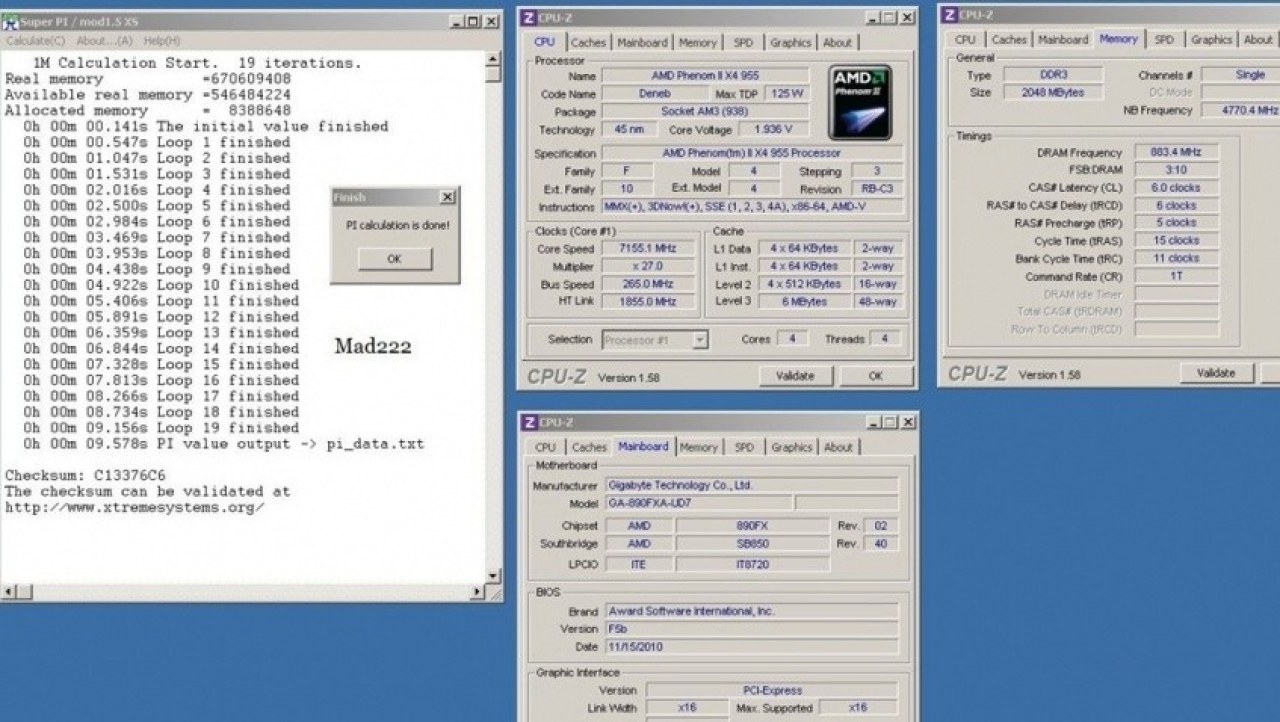Click the Manufacturer field Gigabyte Technology Co., Ltd.
Screen dimensions: 1280x722
pos(751,486)
